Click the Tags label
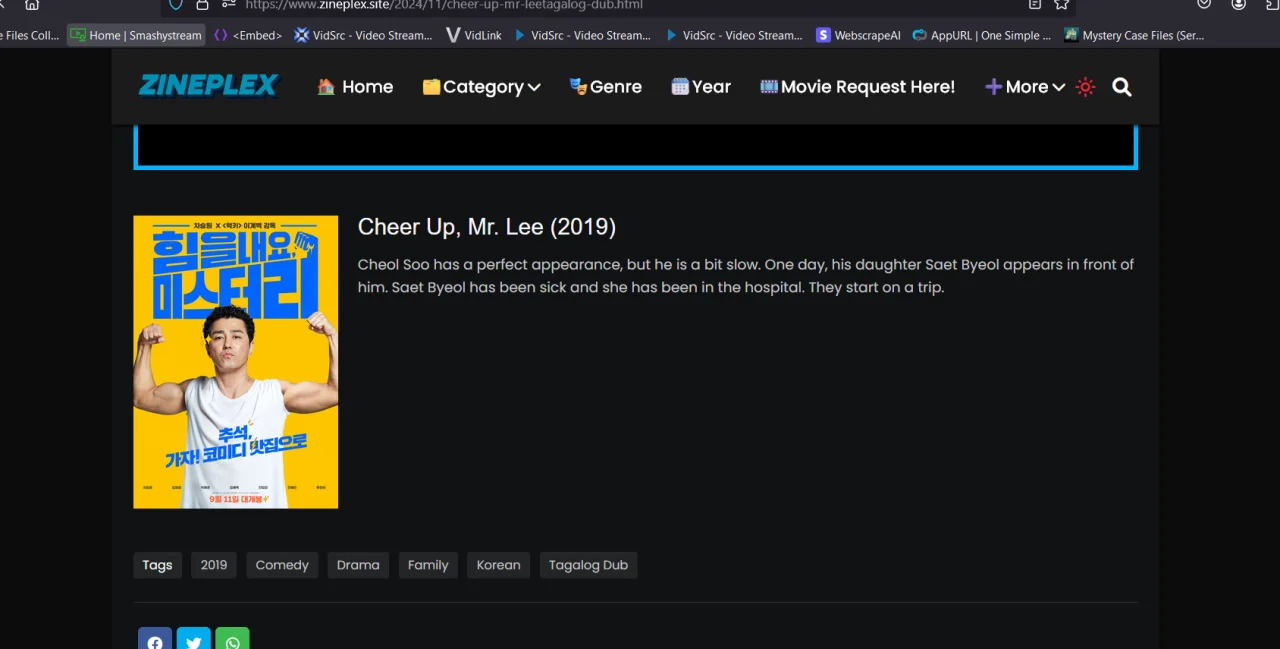 (x=157, y=565)
